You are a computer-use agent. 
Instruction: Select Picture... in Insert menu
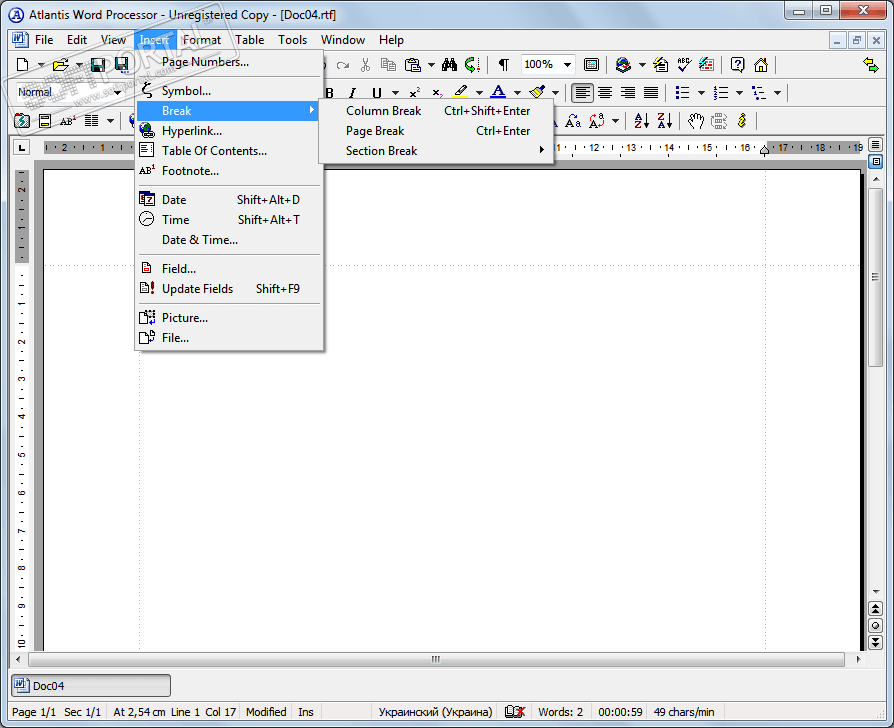229,318
